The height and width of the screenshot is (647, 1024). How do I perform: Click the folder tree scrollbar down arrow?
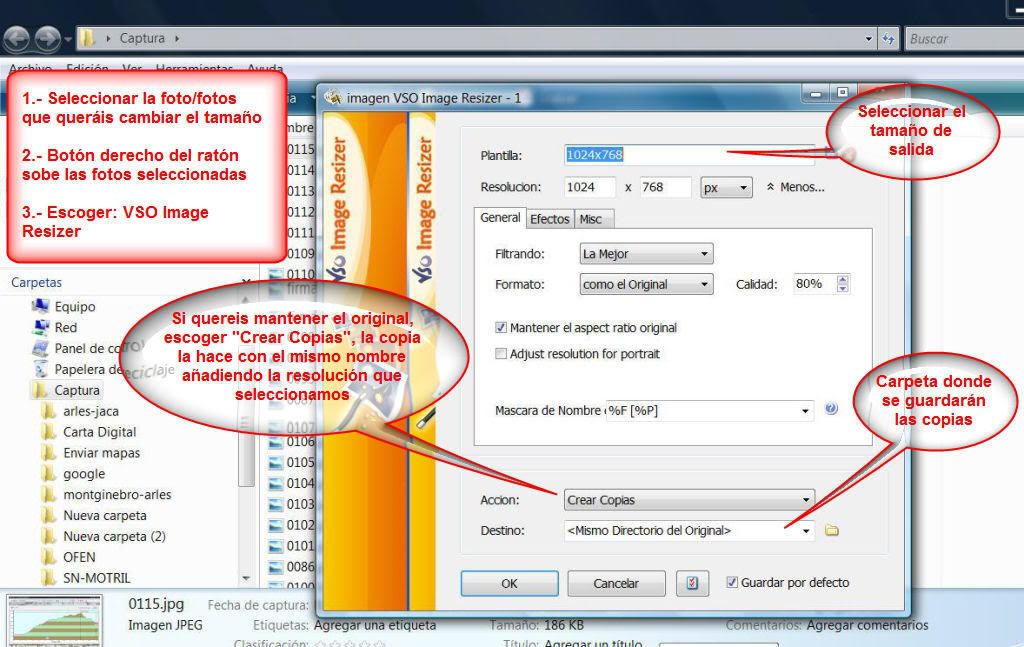pyautogui.click(x=246, y=578)
